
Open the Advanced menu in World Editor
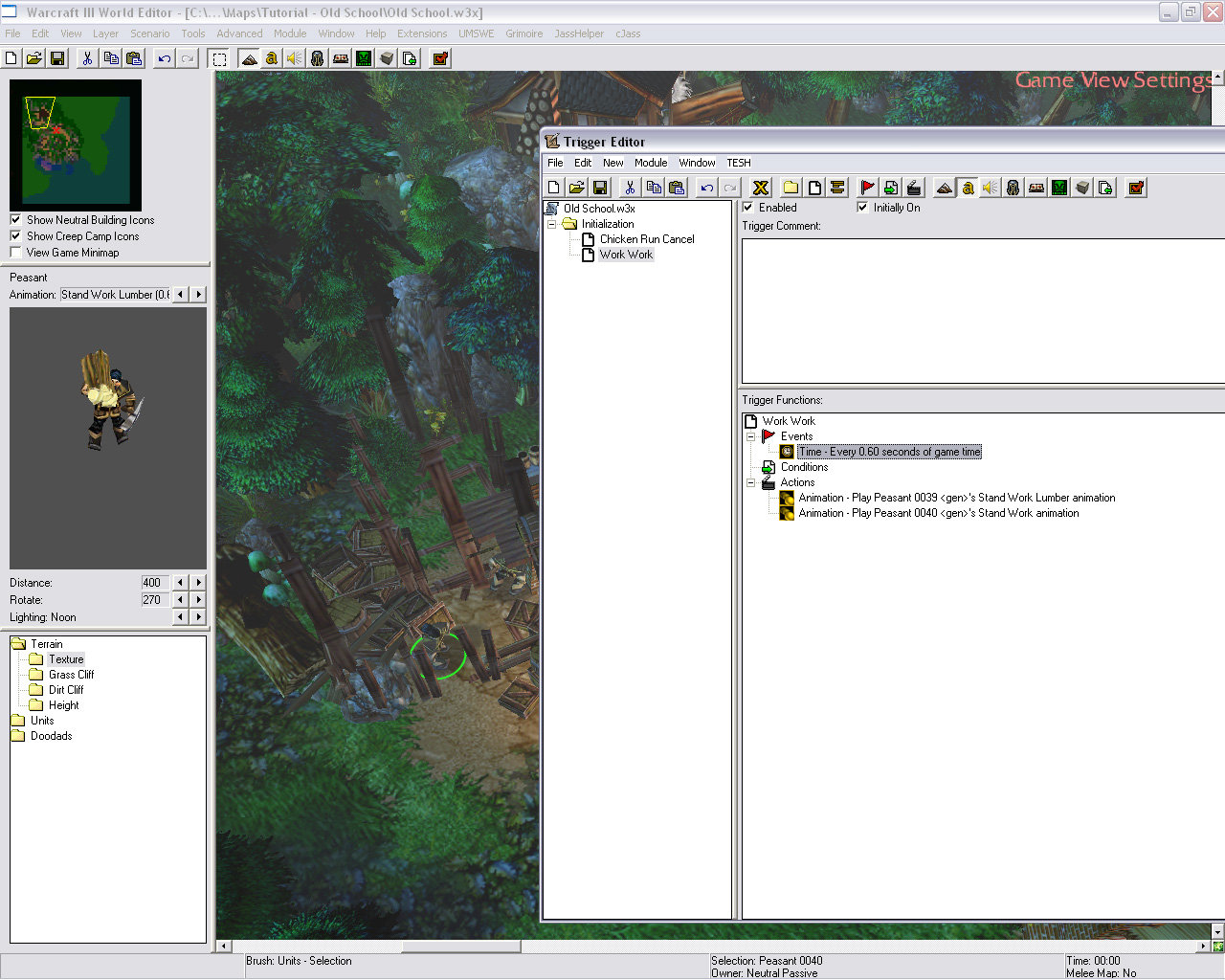click(239, 33)
